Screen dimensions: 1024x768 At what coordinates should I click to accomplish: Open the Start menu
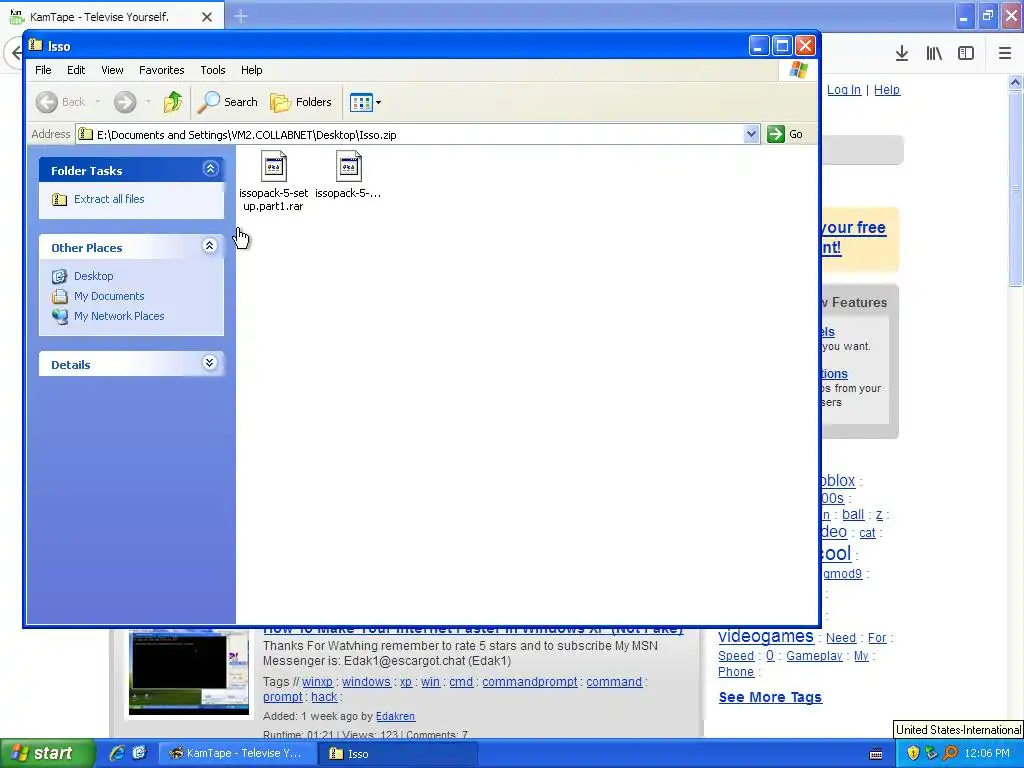[46, 753]
